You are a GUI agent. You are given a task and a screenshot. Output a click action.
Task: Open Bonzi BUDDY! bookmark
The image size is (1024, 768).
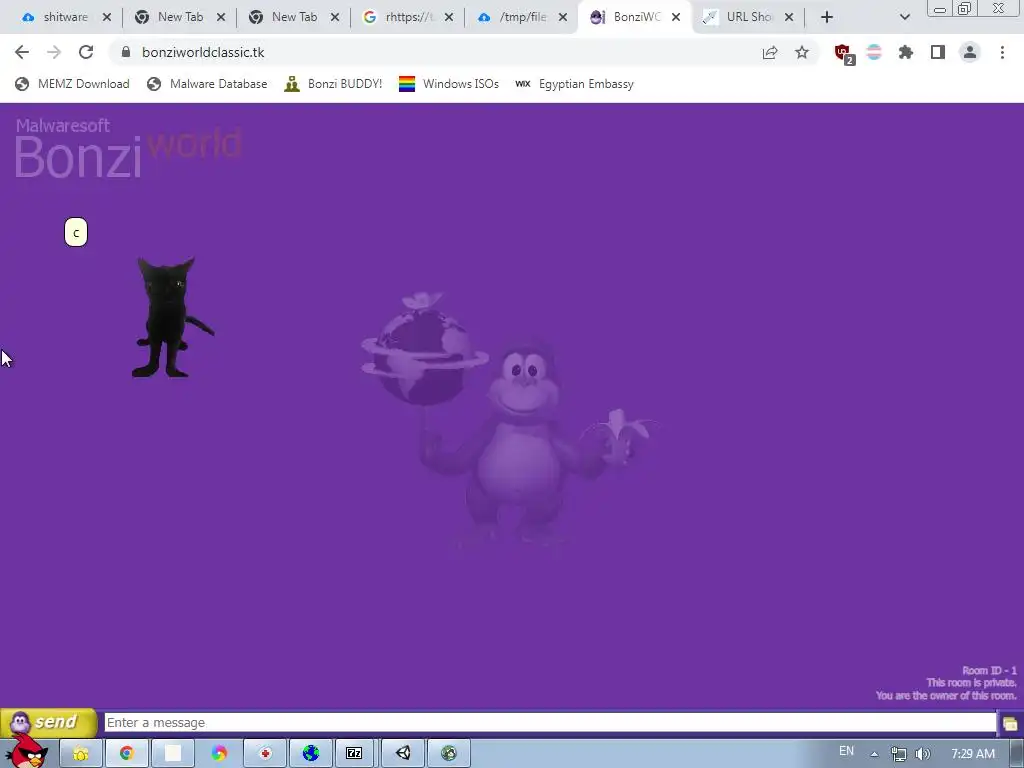tap(334, 84)
